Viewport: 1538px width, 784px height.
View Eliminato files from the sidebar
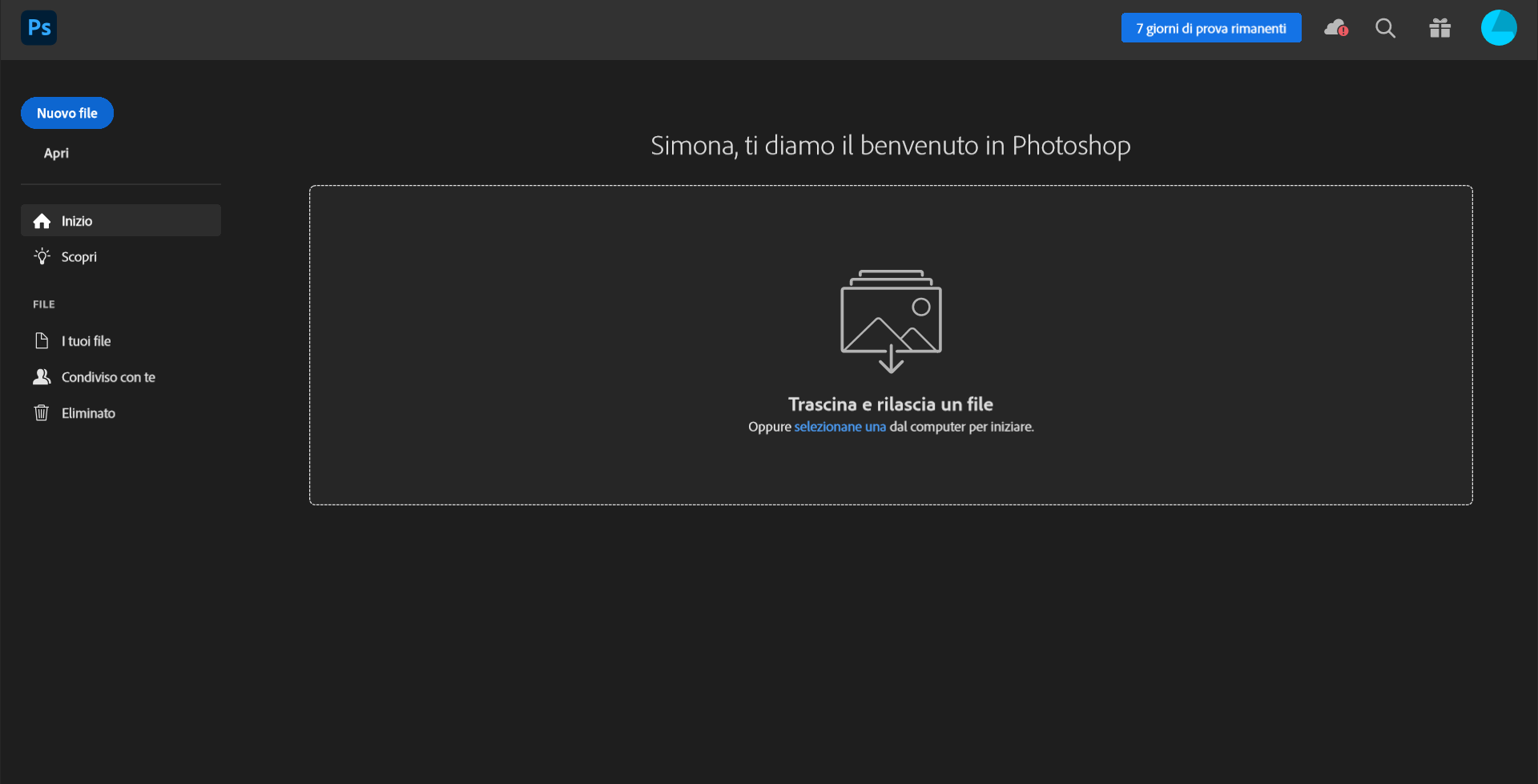[88, 412]
